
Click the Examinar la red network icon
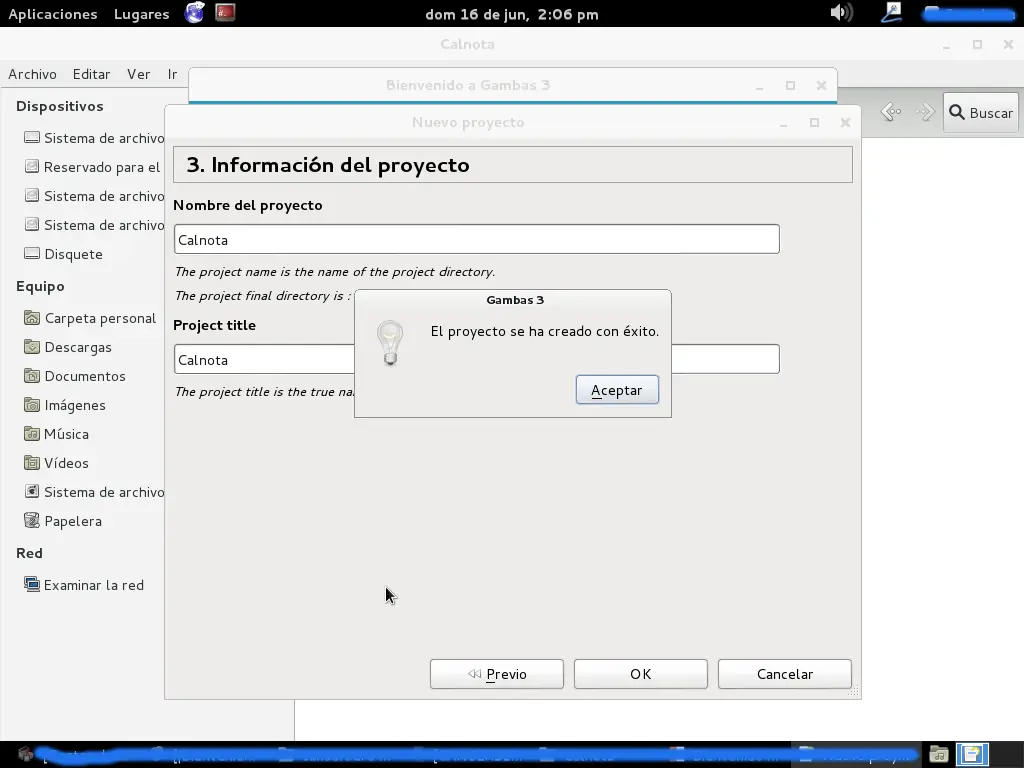(32, 584)
